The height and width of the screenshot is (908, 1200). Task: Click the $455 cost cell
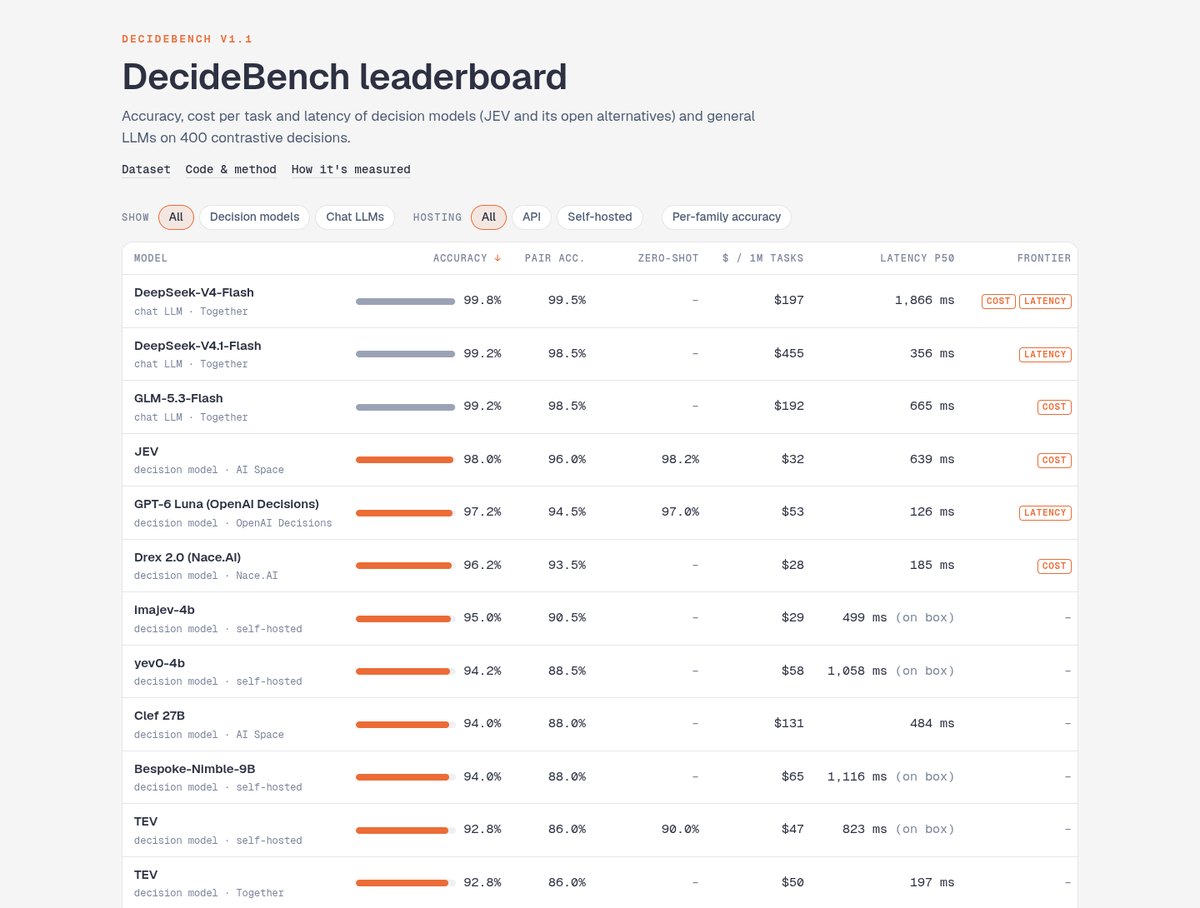tap(789, 354)
